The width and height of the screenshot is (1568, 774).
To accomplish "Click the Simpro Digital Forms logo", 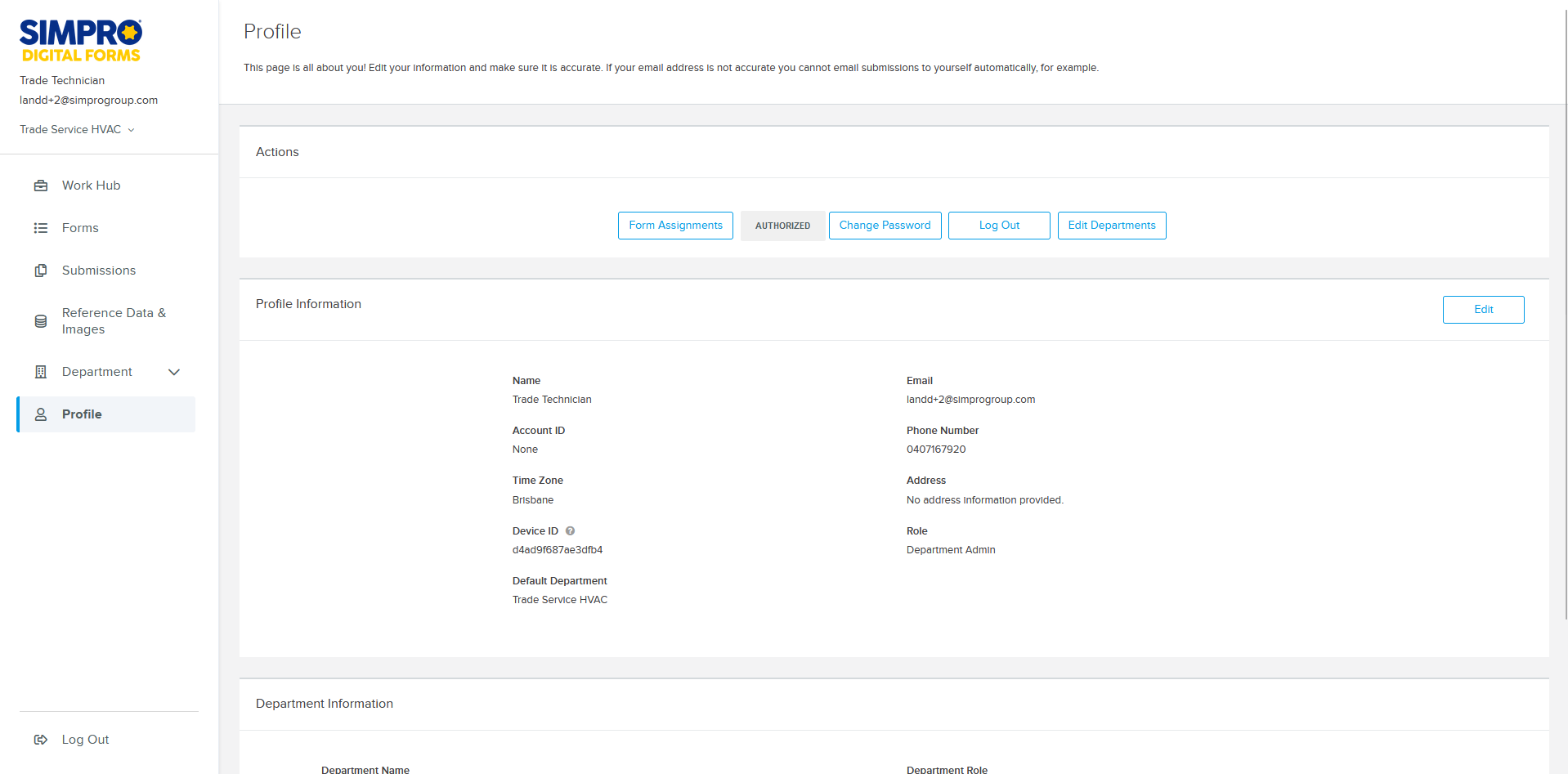I will click(x=80, y=41).
